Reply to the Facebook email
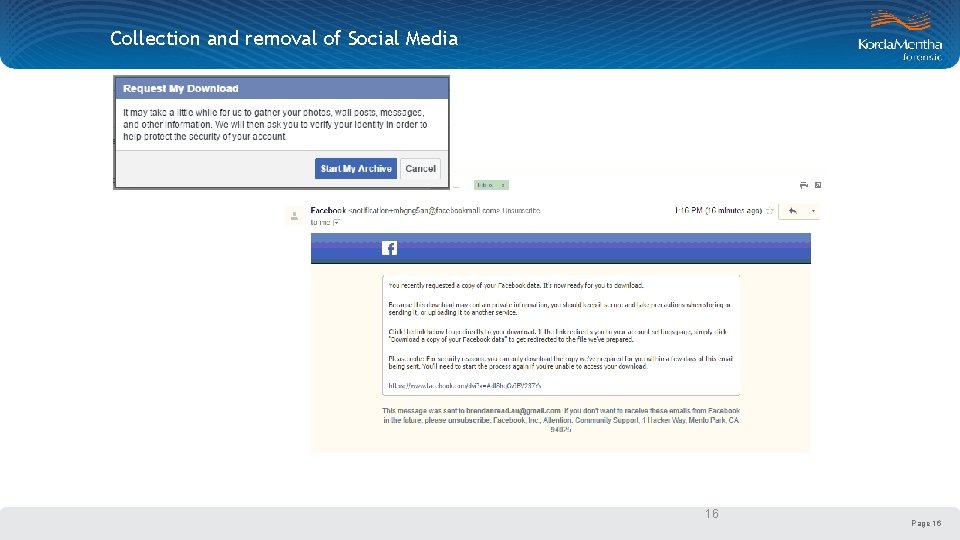 click(x=792, y=211)
